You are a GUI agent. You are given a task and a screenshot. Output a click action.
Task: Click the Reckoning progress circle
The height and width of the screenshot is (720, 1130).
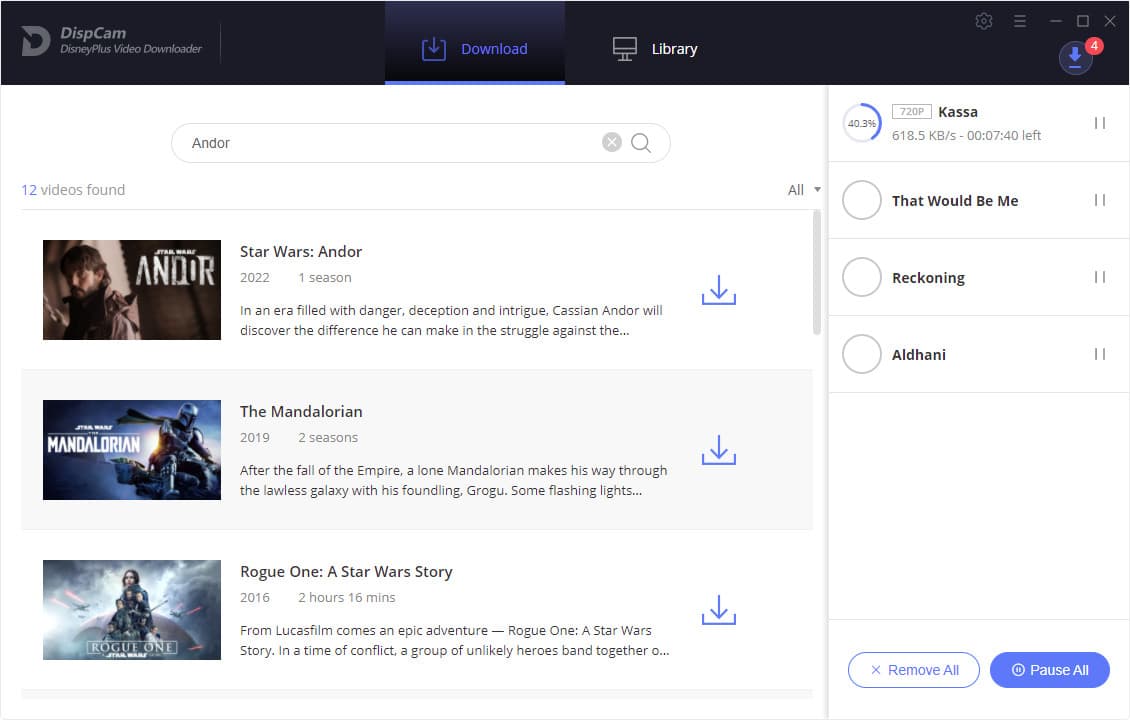click(862, 277)
